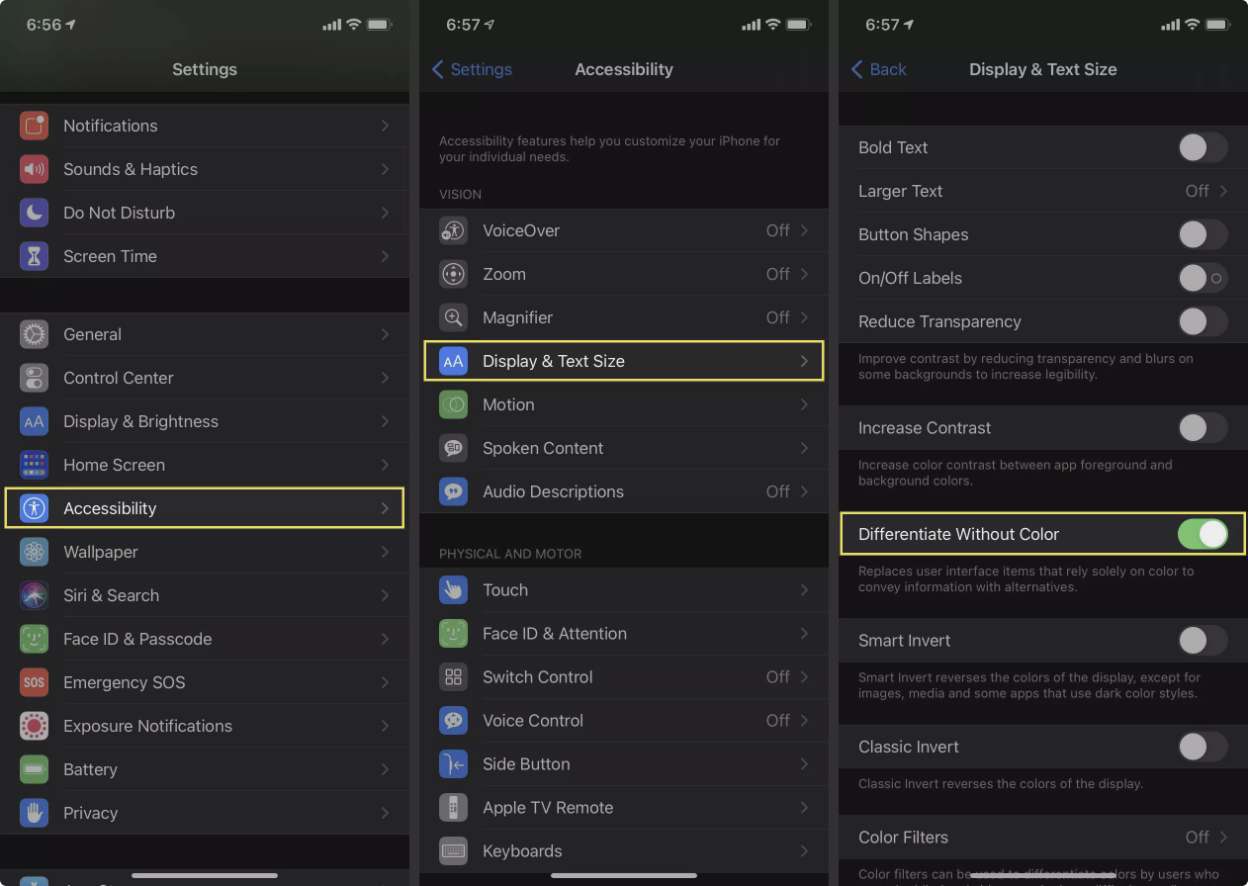1248x886 pixels.
Task: Tap the Battery row
Action: pyautogui.click(x=205, y=769)
